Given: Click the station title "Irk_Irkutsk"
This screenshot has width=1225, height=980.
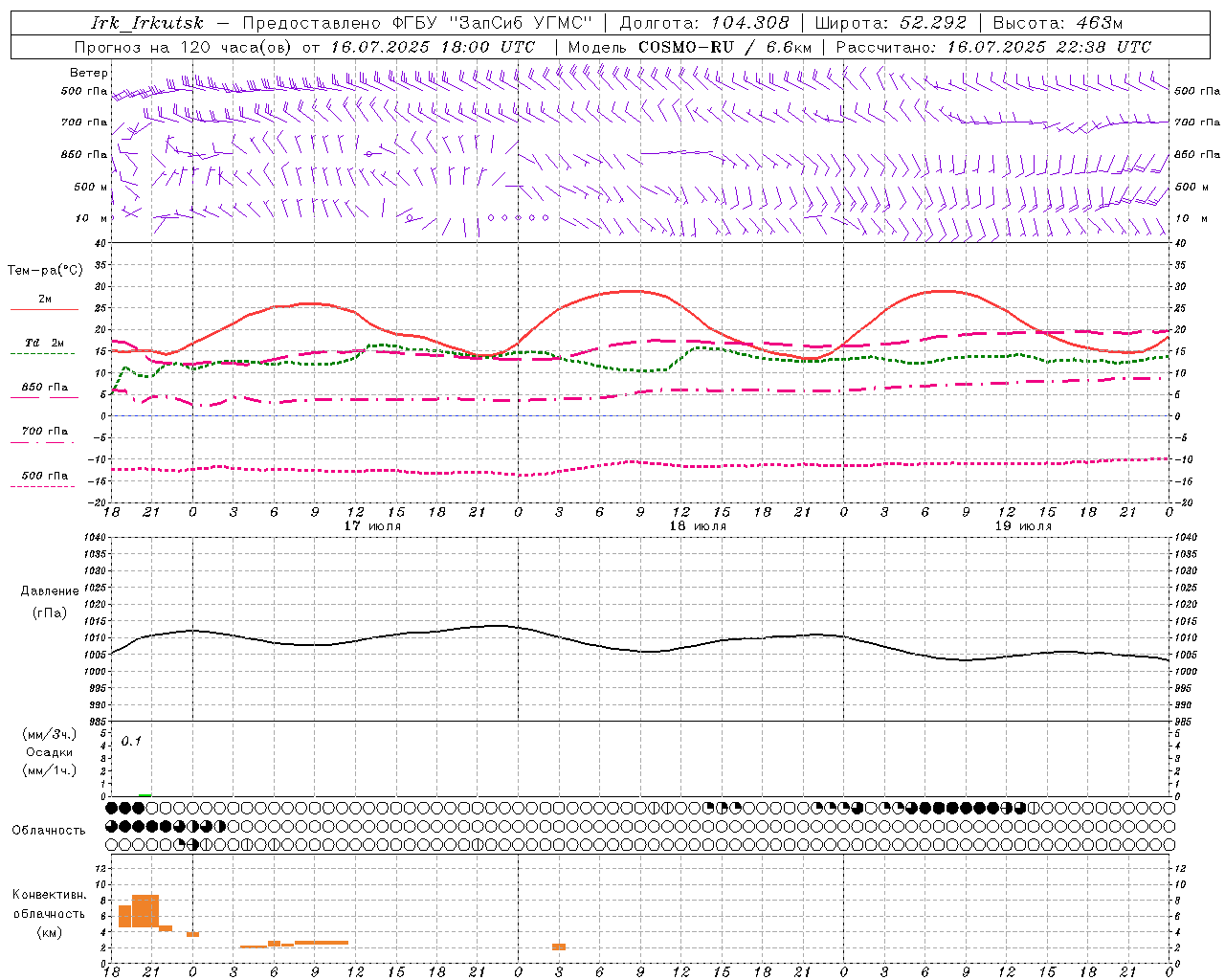Looking at the screenshot, I should [x=147, y=23].
